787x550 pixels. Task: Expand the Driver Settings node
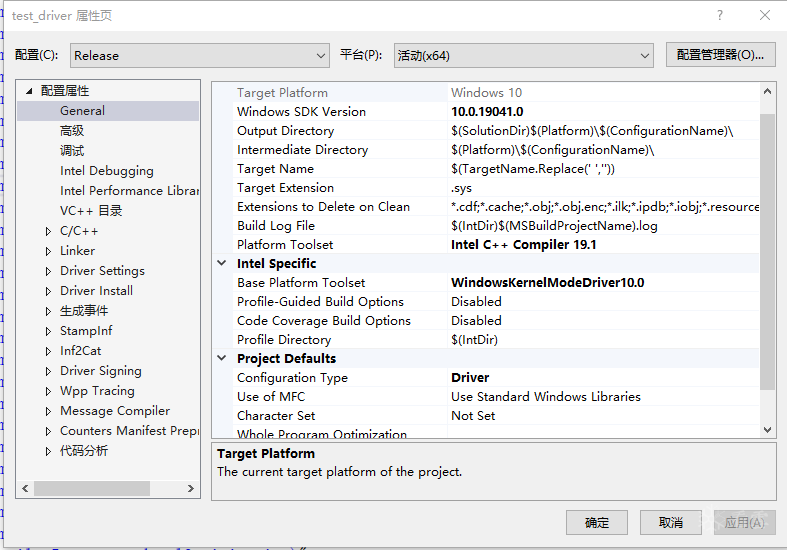pos(48,271)
